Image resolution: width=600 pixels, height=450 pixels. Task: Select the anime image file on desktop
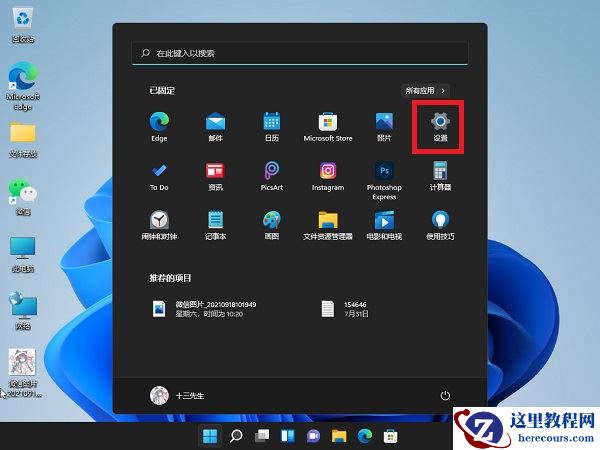point(23,373)
